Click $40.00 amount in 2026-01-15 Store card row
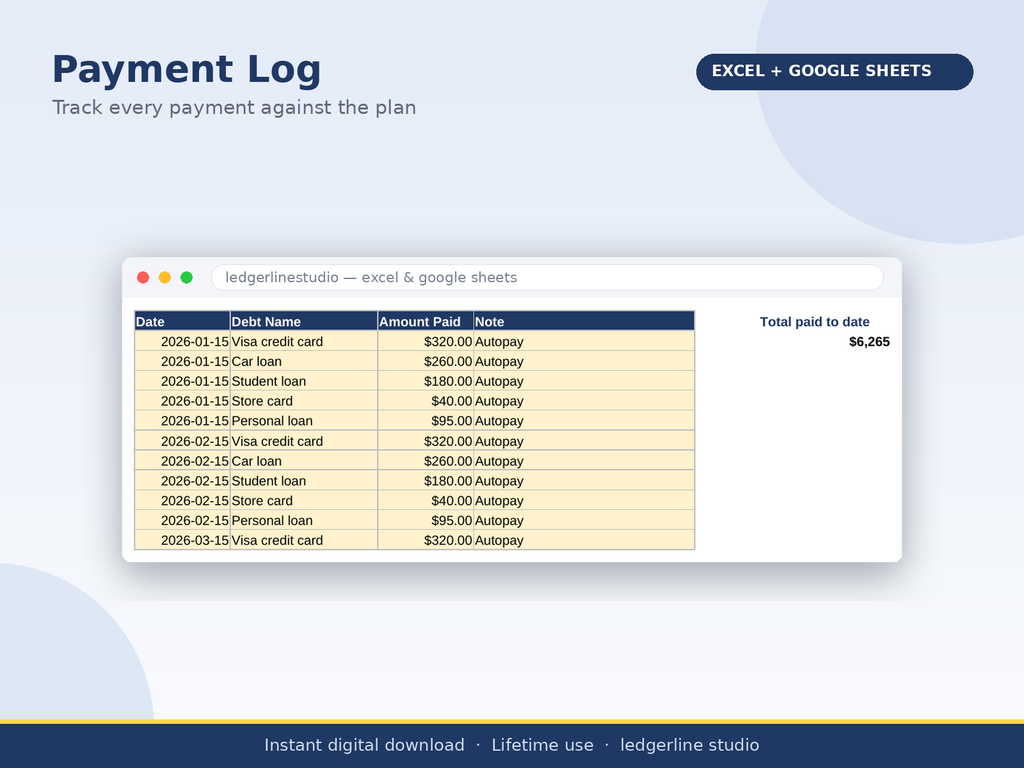 426,401
